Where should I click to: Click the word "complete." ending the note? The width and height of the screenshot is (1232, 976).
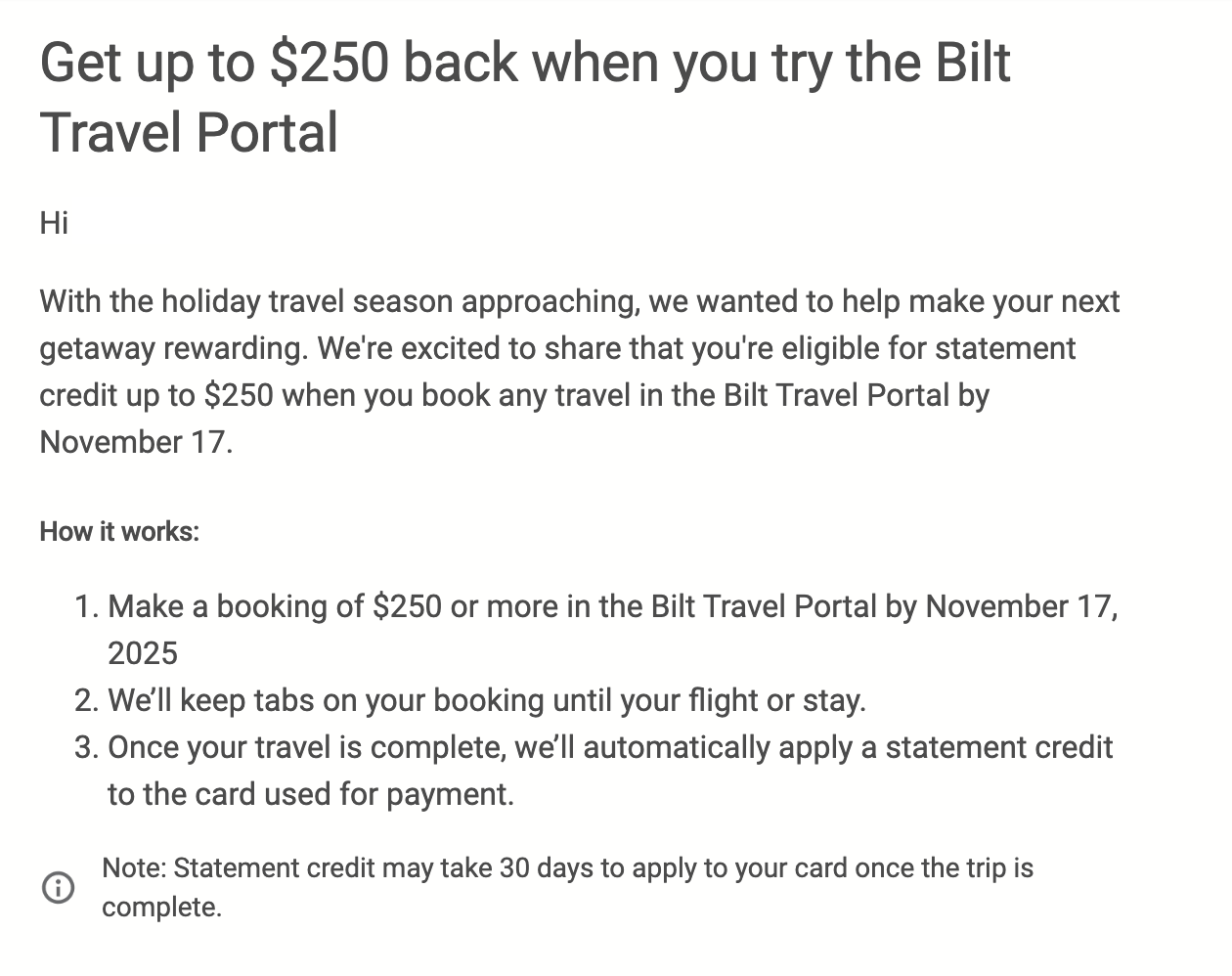tap(161, 908)
